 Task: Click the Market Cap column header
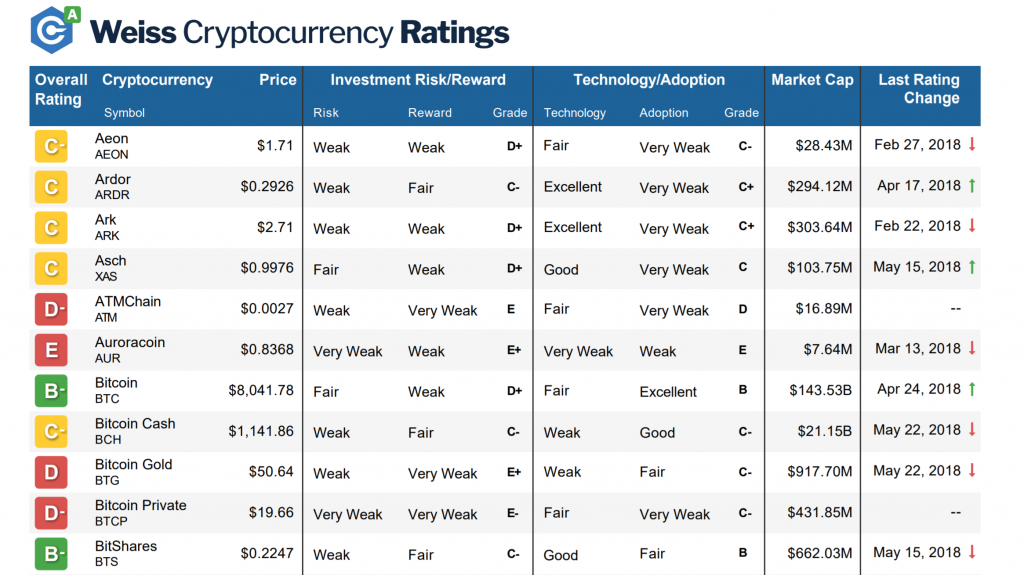point(812,80)
